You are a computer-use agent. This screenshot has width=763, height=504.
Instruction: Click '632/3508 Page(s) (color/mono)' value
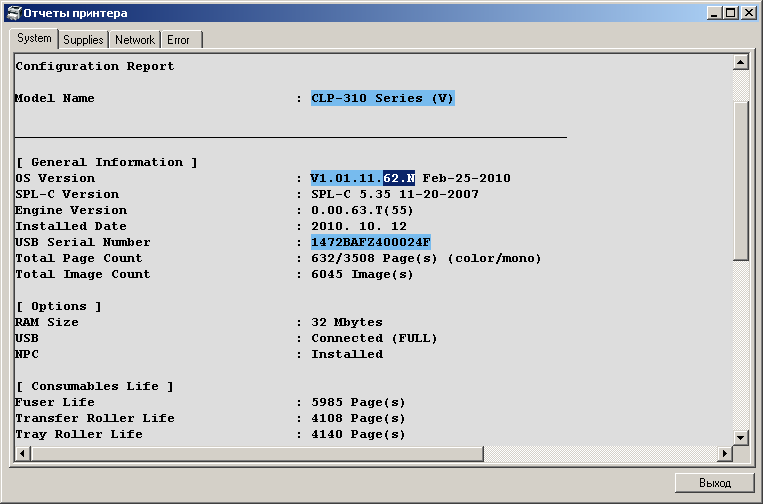(426, 258)
